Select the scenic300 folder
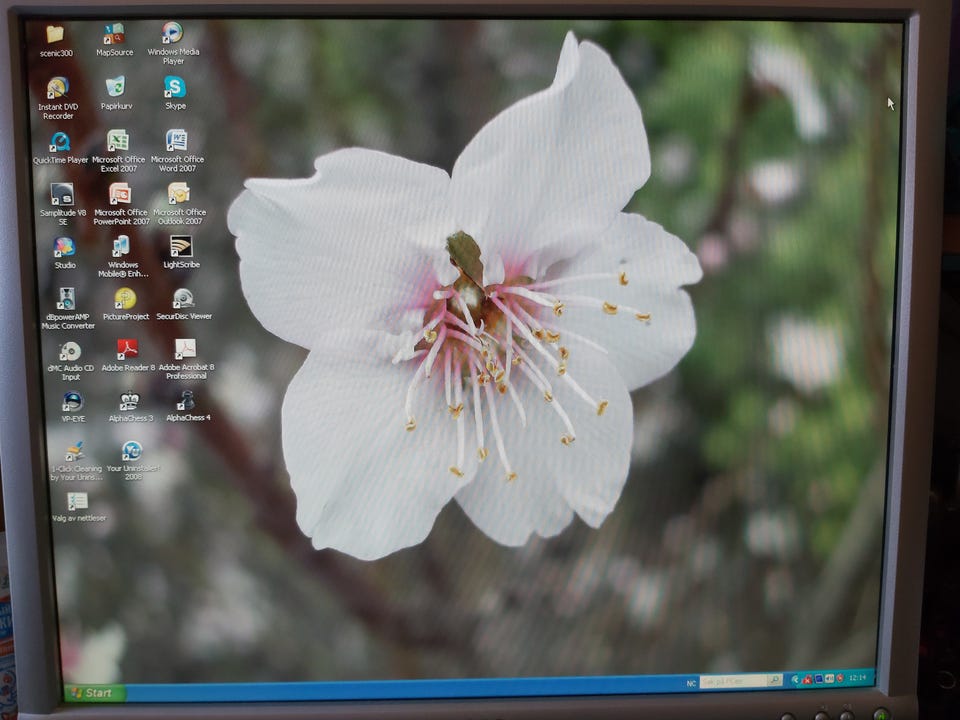Viewport: 960px width, 720px height. coord(55,36)
